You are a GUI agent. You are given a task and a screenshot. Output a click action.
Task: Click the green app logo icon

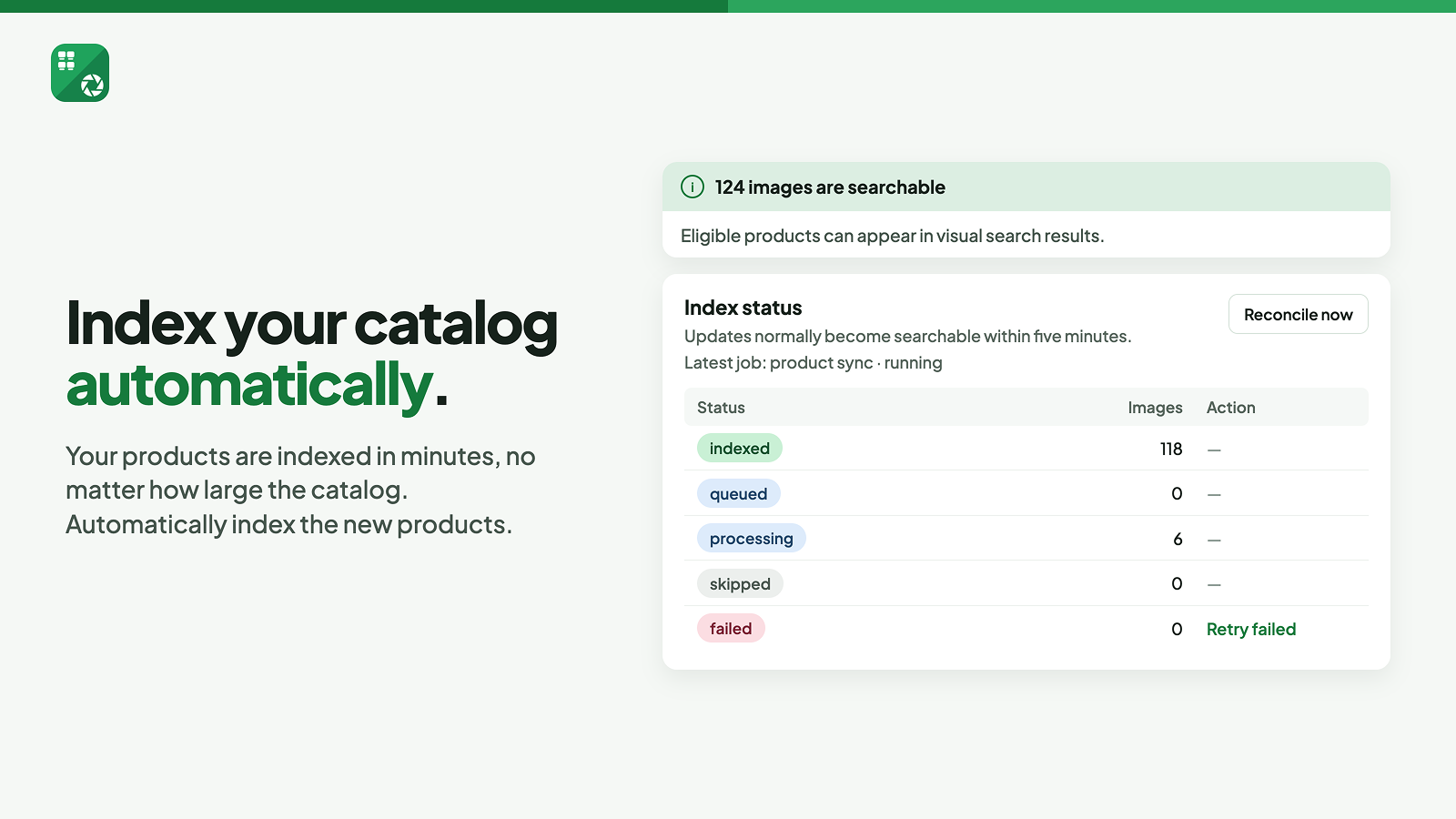(80, 73)
